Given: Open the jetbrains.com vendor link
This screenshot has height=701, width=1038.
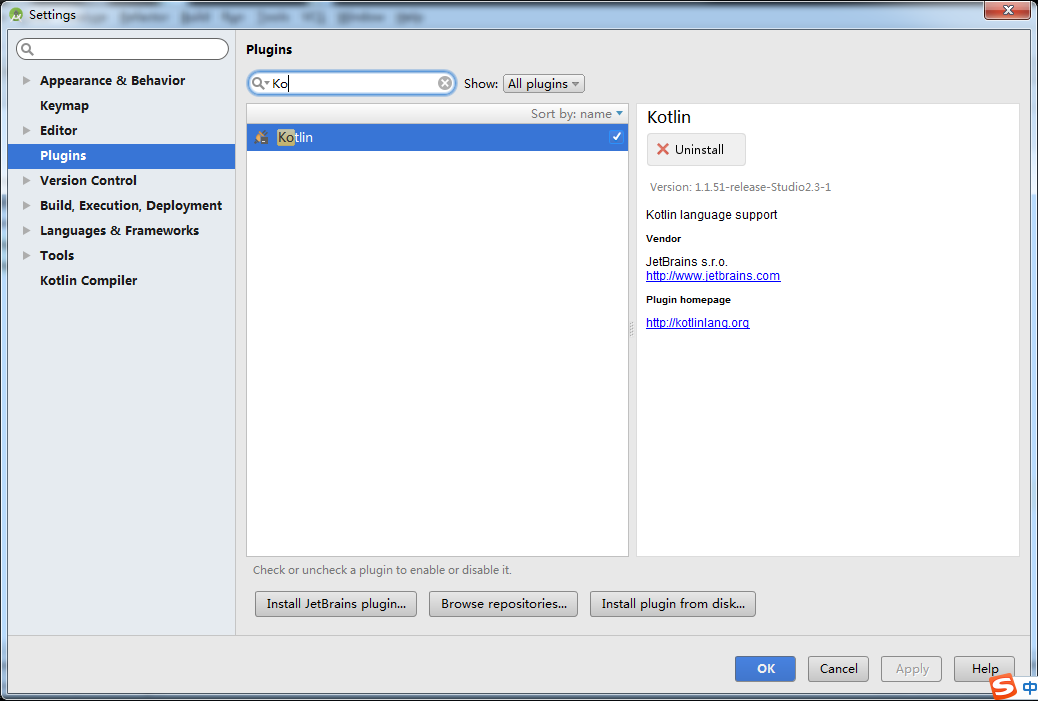Looking at the screenshot, I should (x=713, y=276).
